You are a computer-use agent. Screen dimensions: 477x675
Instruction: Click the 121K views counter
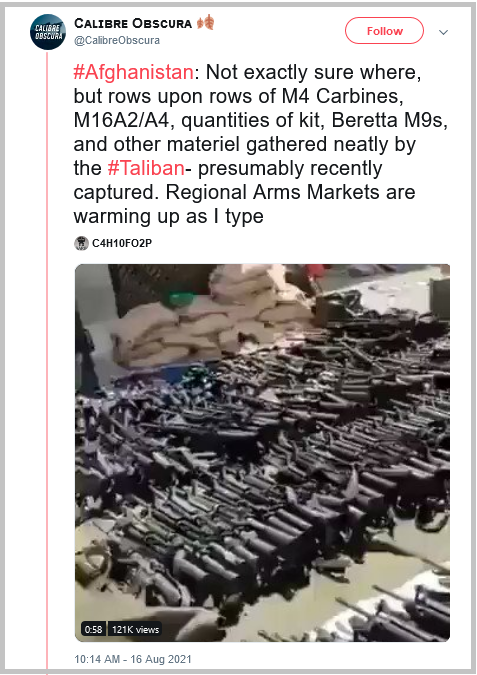[x=135, y=629]
